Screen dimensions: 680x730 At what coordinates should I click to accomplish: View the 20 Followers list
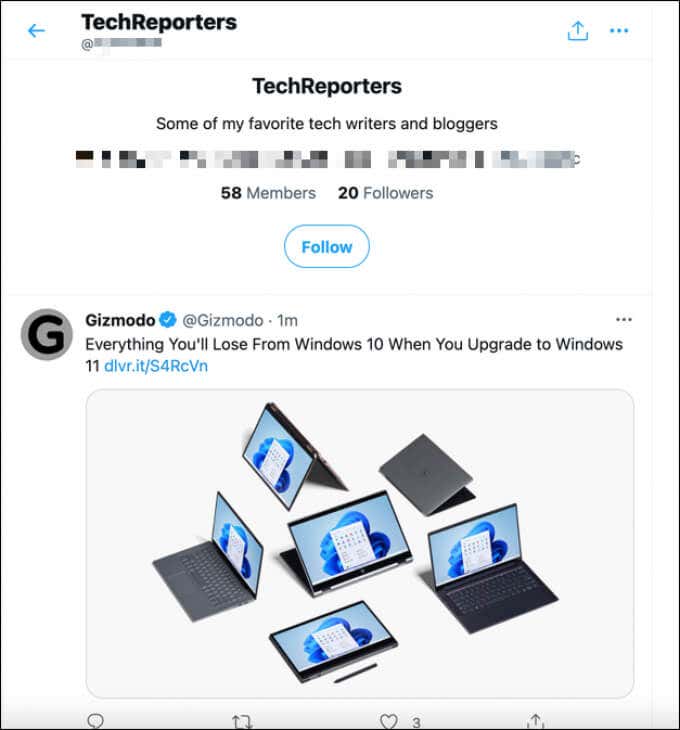(x=385, y=193)
